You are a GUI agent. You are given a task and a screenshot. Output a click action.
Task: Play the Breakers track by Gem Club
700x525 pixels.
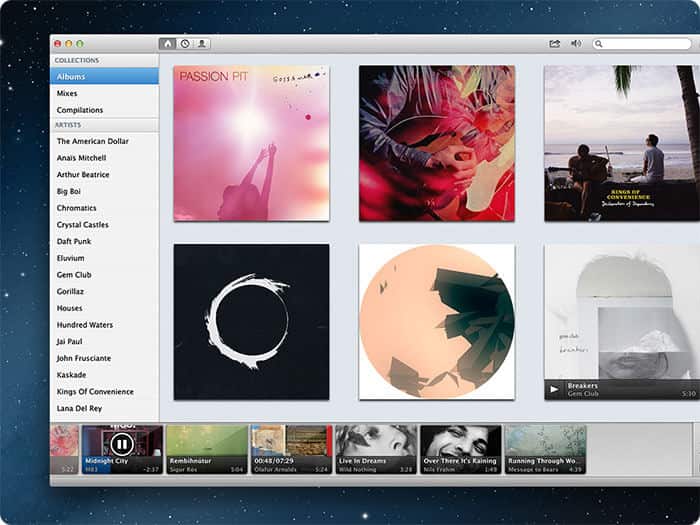click(x=554, y=389)
